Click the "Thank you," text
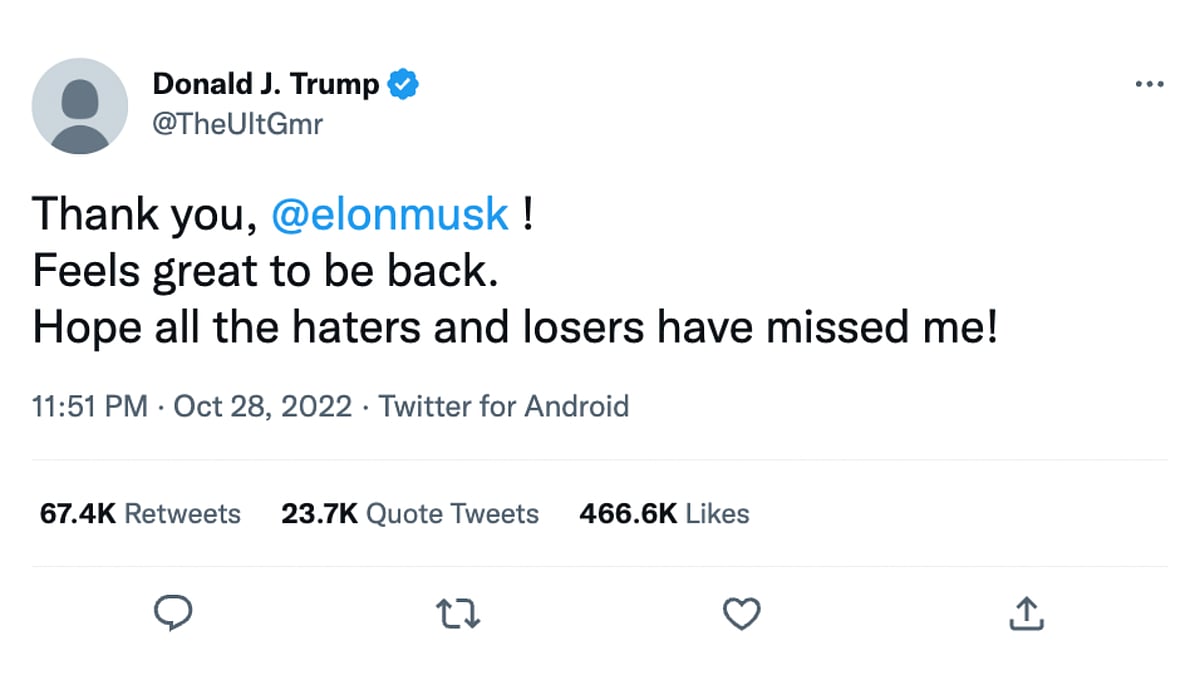 tap(139, 215)
